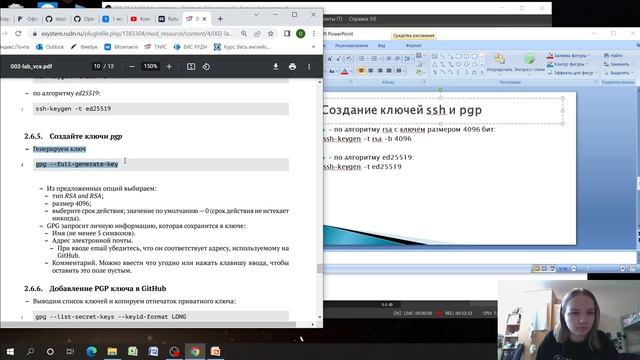Image resolution: width=640 pixels, height=360 pixels.
Task: Close the active PDF tab
Action: click(204, 19)
